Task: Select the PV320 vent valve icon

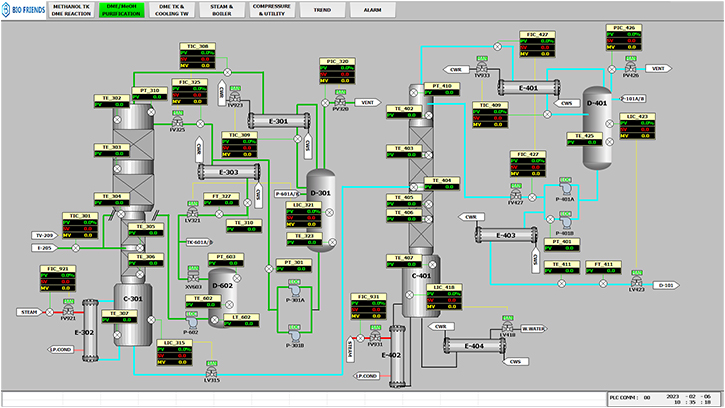Action: click(x=340, y=101)
